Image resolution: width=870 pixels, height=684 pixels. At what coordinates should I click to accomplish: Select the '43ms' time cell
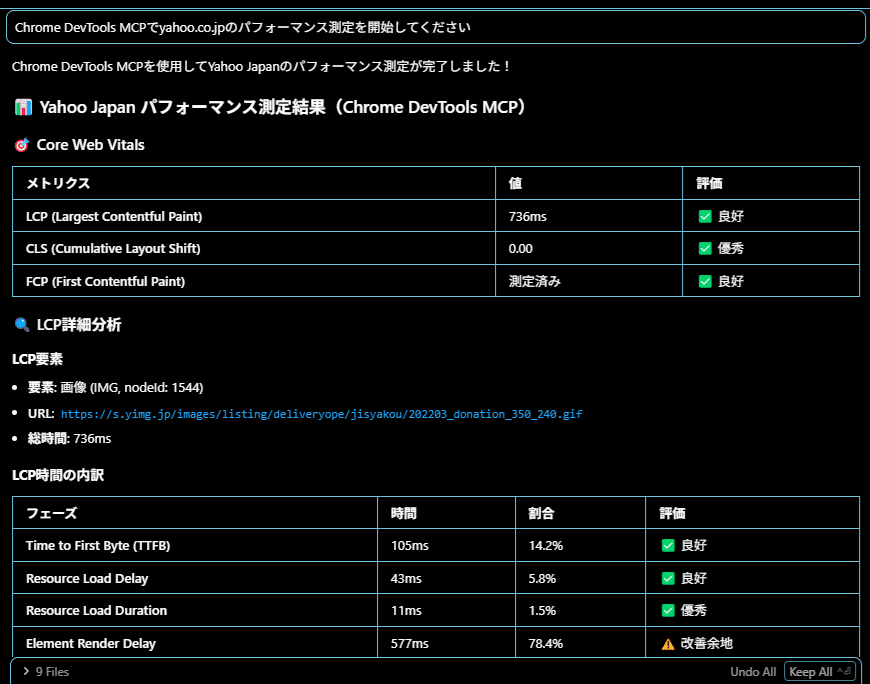[x=446, y=578]
